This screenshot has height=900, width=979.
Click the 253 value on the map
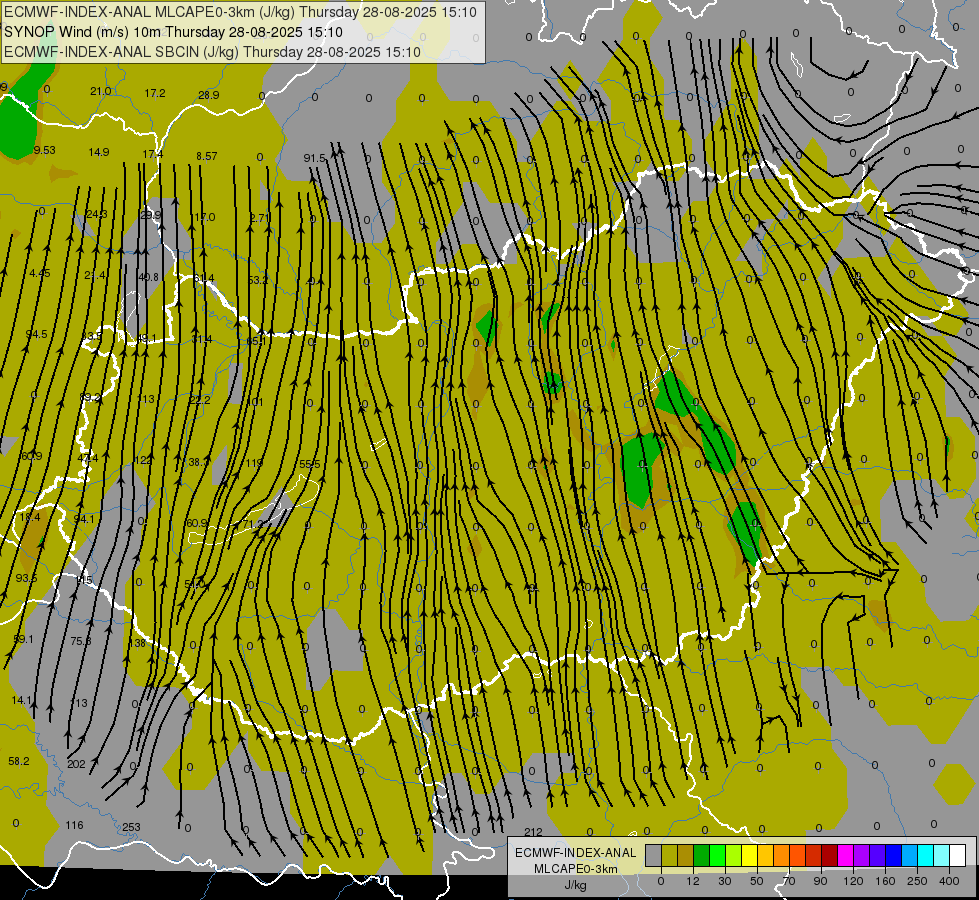131,827
